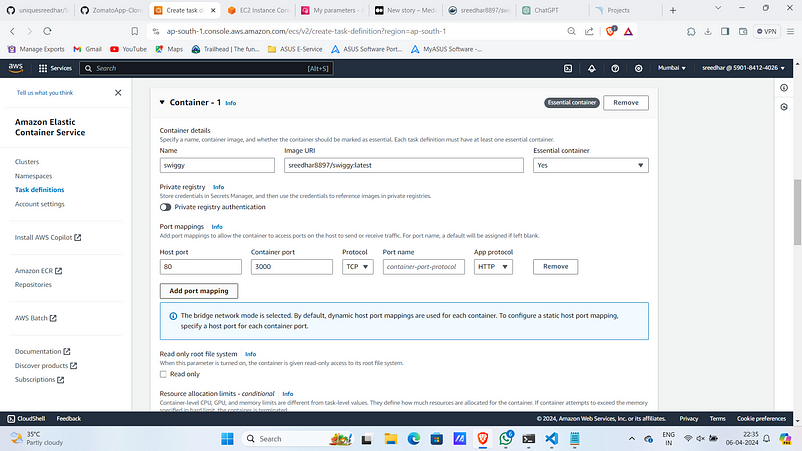Toggle Private registry authentication switch
The height and width of the screenshot is (451, 802).
(x=165, y=207)
